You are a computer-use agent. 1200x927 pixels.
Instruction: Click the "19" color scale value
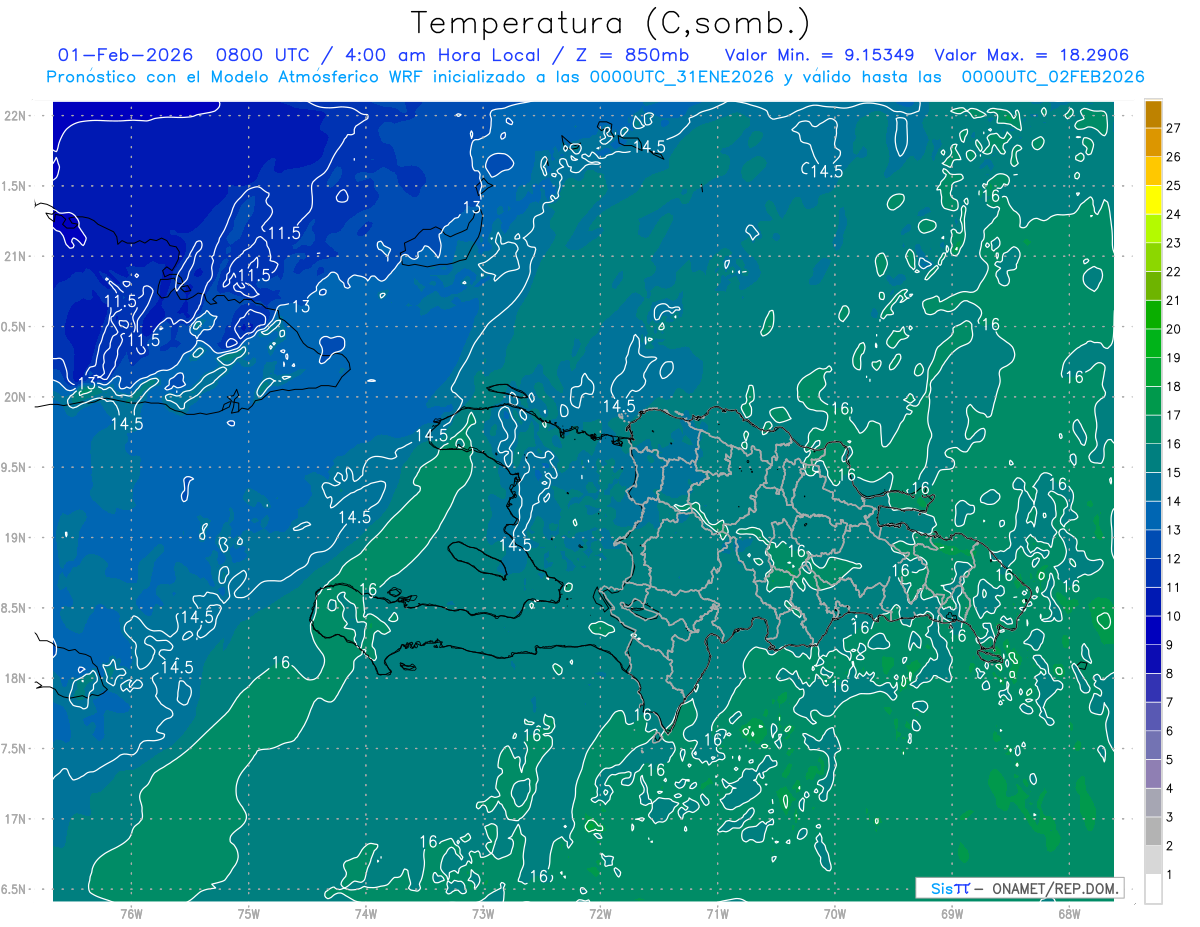pyautogui.click(x=1173, y=358)
